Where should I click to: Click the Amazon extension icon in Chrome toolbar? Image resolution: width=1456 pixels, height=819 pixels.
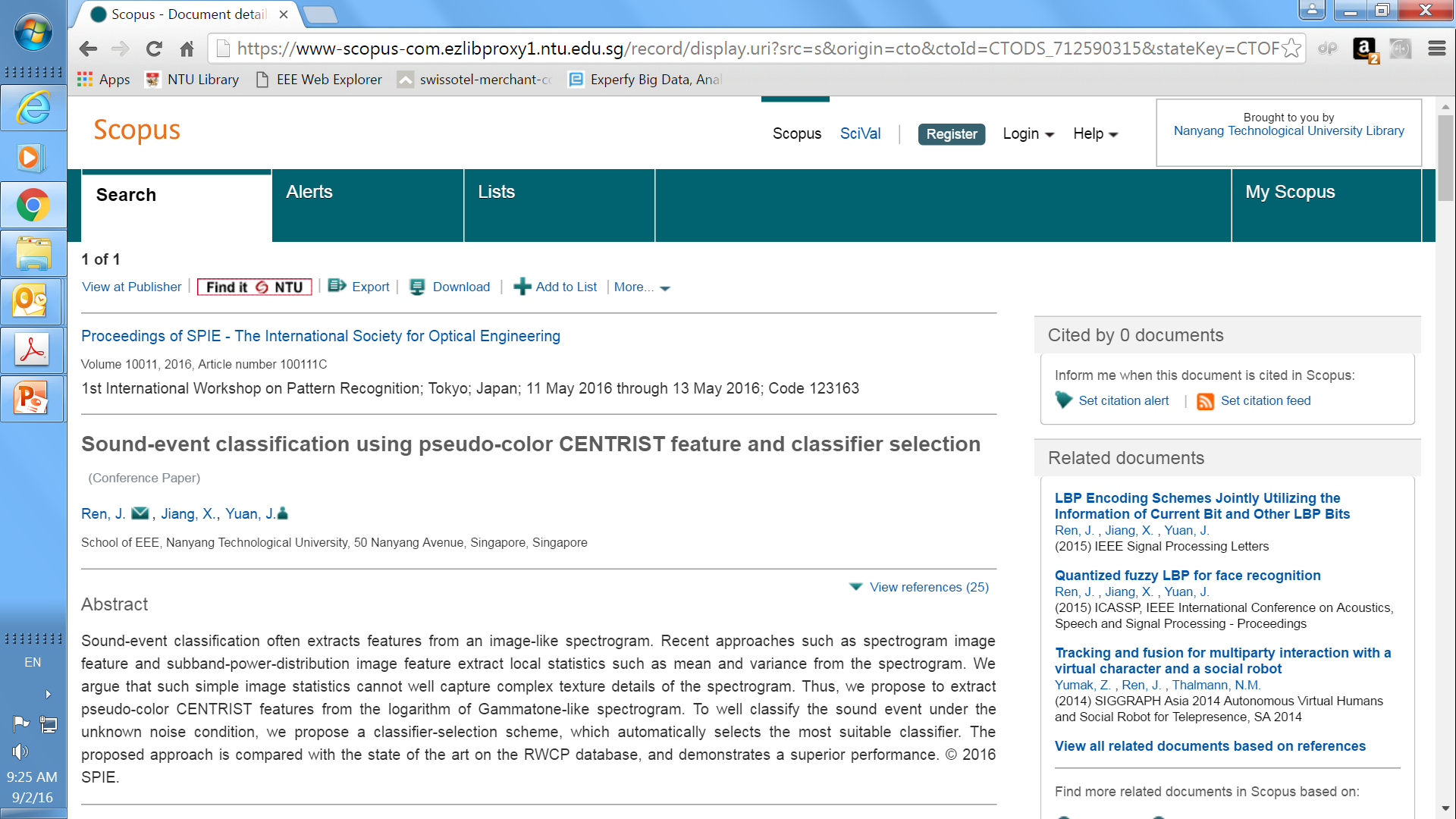coord(1365,49)
